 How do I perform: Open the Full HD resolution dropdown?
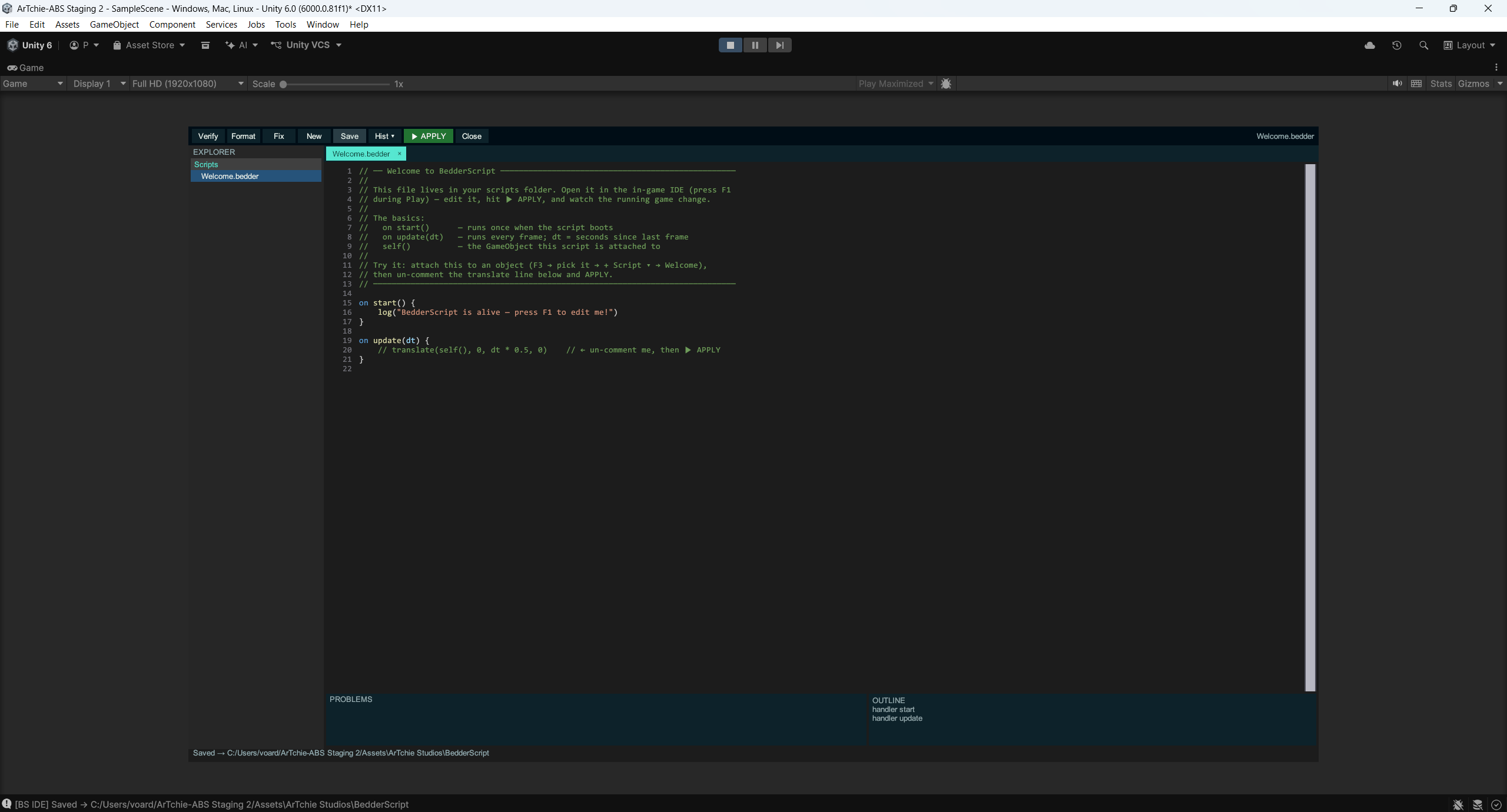click(188, 84)
